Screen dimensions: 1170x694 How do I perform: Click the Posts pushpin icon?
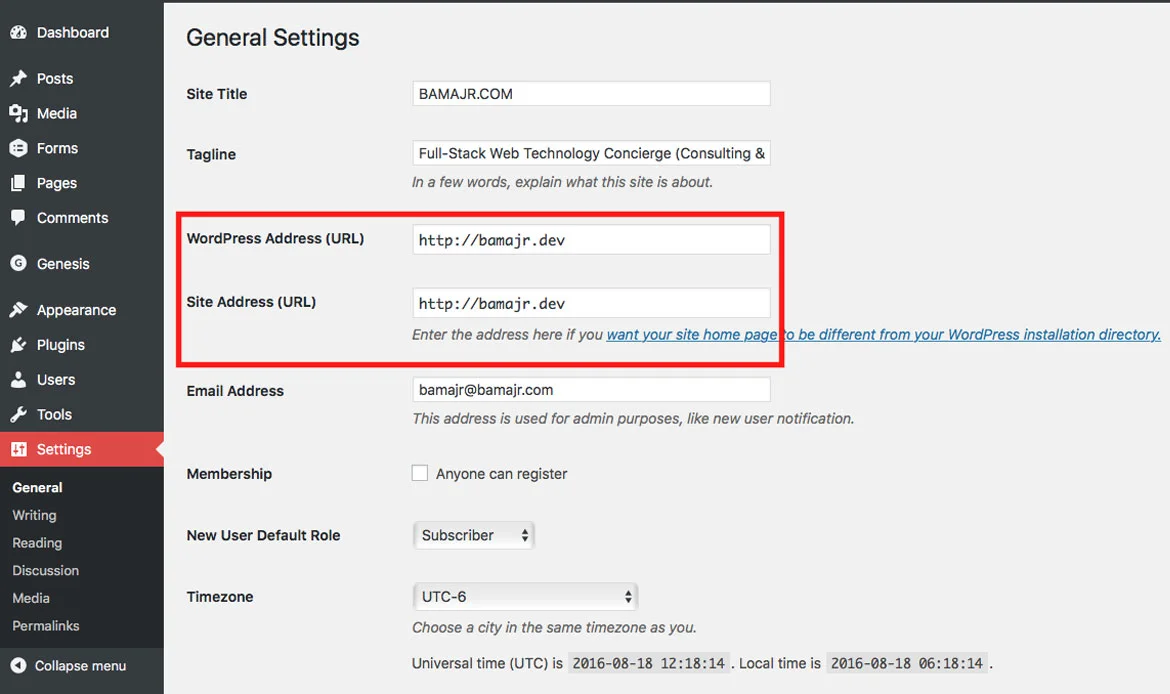tap(18, 79)
